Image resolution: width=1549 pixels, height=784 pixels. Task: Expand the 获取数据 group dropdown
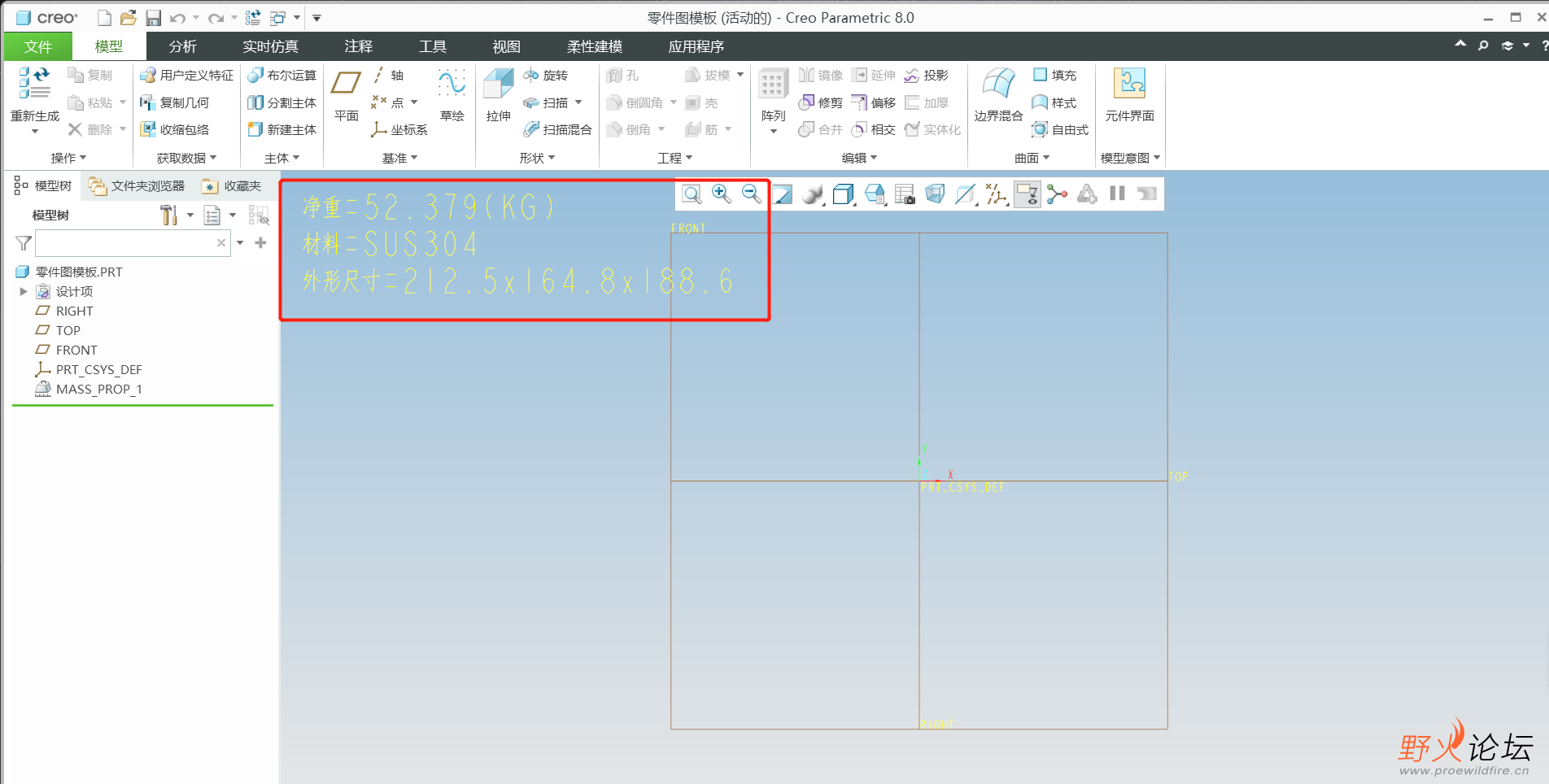pos(186,158)
